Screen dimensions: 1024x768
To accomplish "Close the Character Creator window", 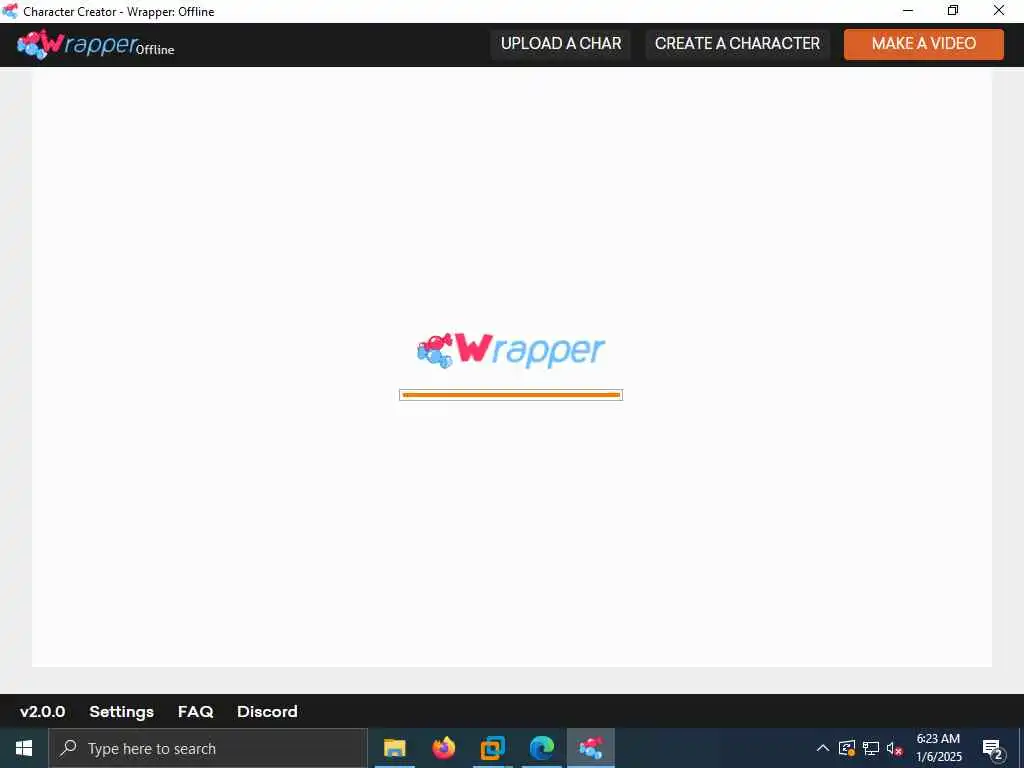I will coord(999,10).
